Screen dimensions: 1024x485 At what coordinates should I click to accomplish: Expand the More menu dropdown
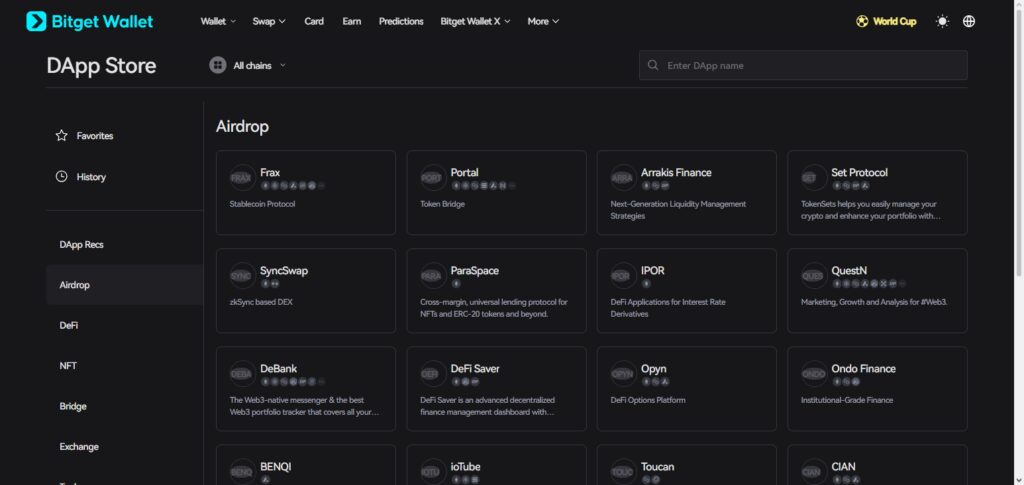point(543,22)
